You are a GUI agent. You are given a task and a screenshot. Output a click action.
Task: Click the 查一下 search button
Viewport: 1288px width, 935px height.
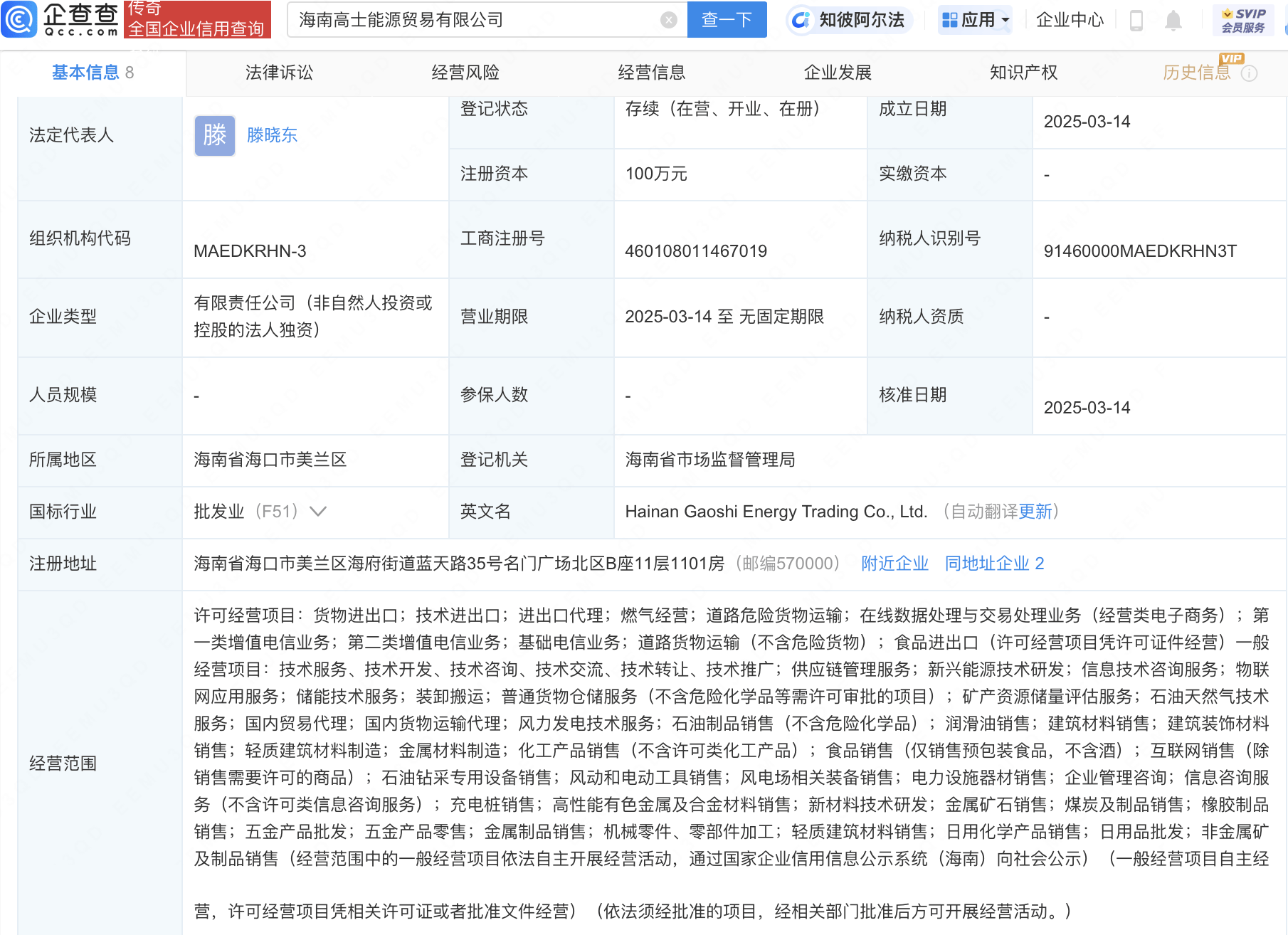click(727, 19)
